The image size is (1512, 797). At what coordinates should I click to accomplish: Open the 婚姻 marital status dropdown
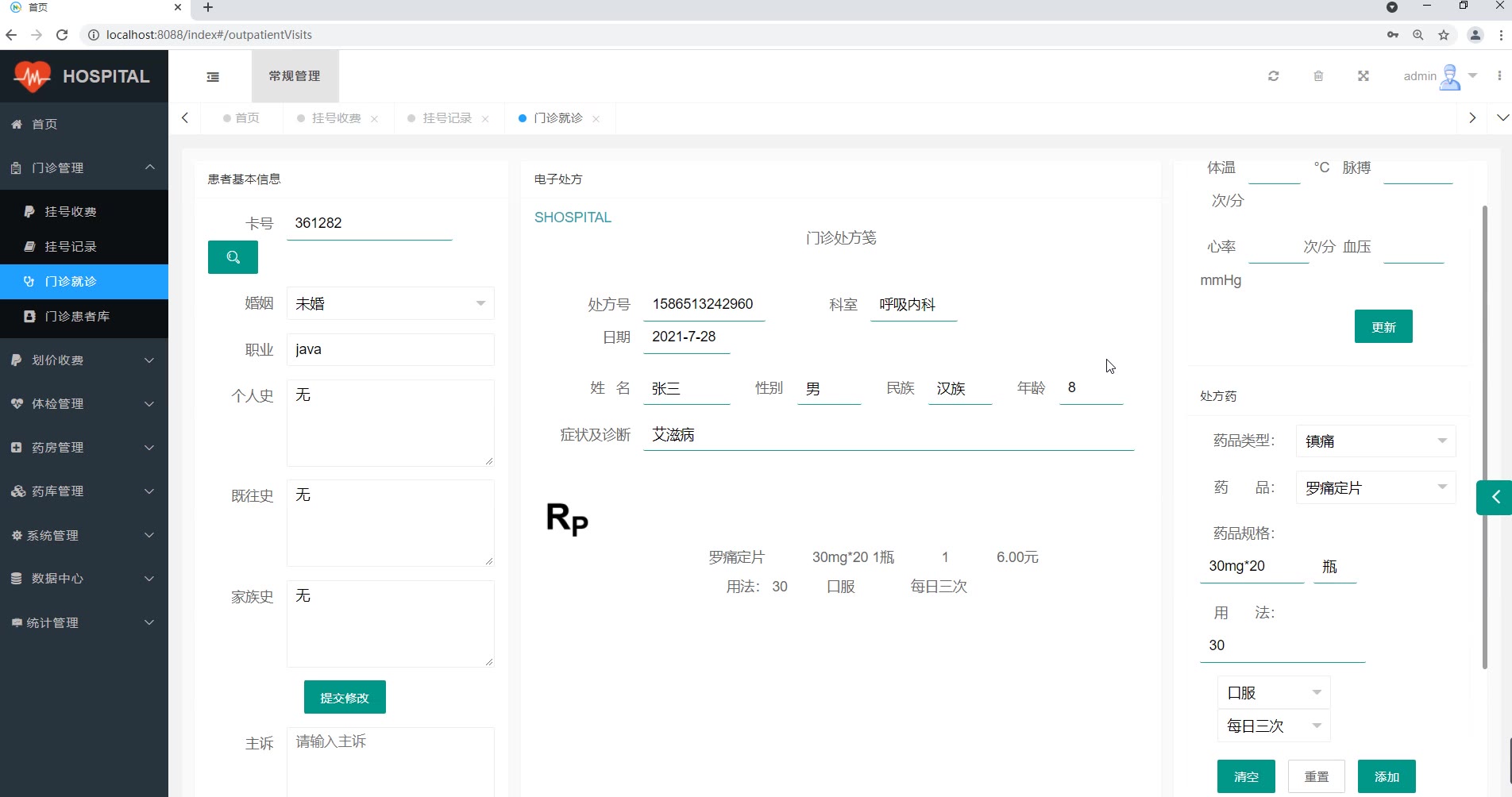point(390,303)
